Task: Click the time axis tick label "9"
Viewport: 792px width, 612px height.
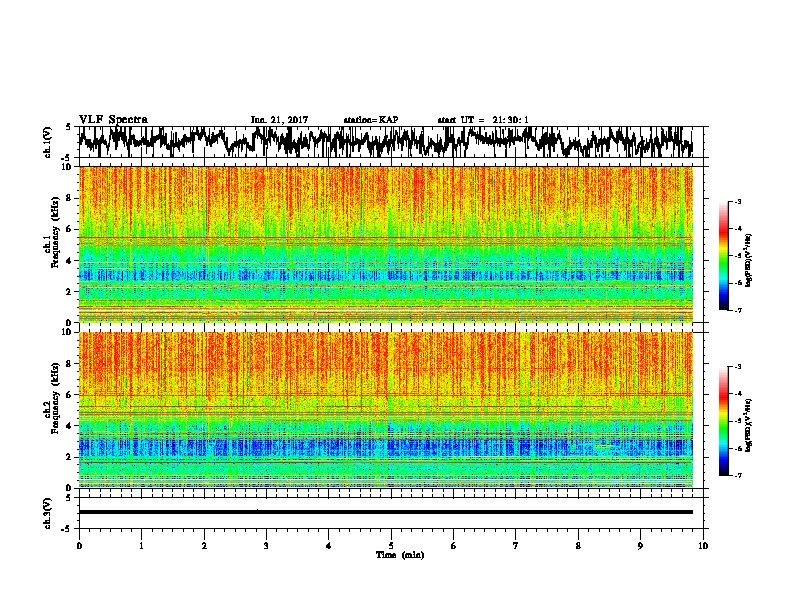Action: point(640,546)
